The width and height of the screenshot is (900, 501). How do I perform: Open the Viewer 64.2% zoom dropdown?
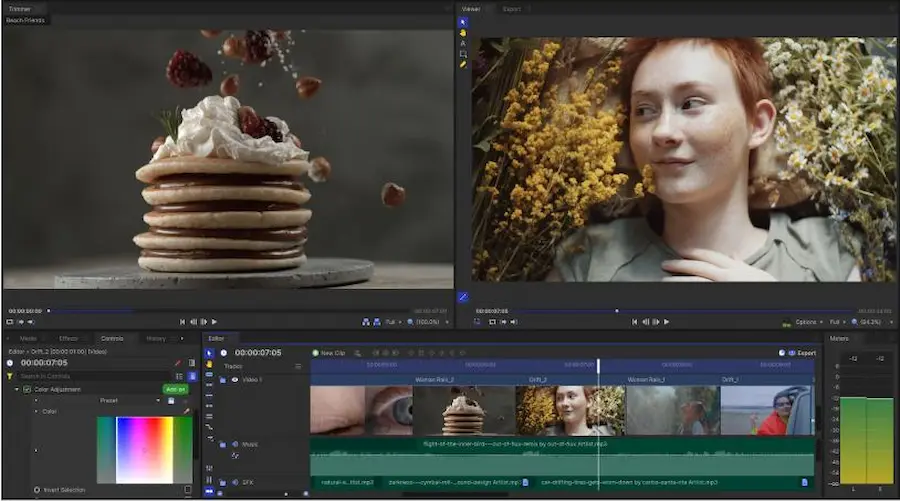(872, 322)
